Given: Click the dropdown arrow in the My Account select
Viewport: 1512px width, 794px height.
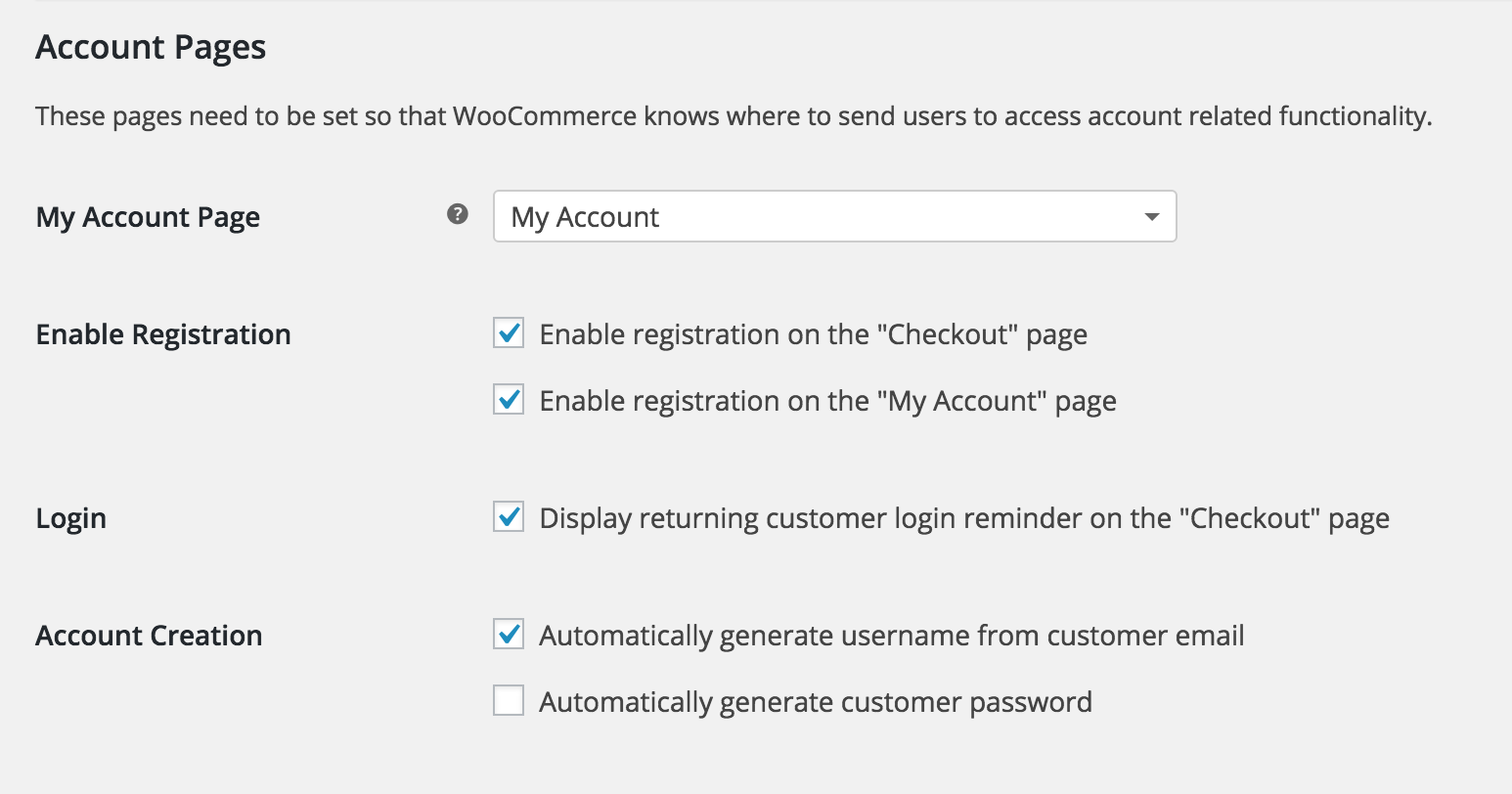Looking at the screenshot, I should tap(1152, 217).
